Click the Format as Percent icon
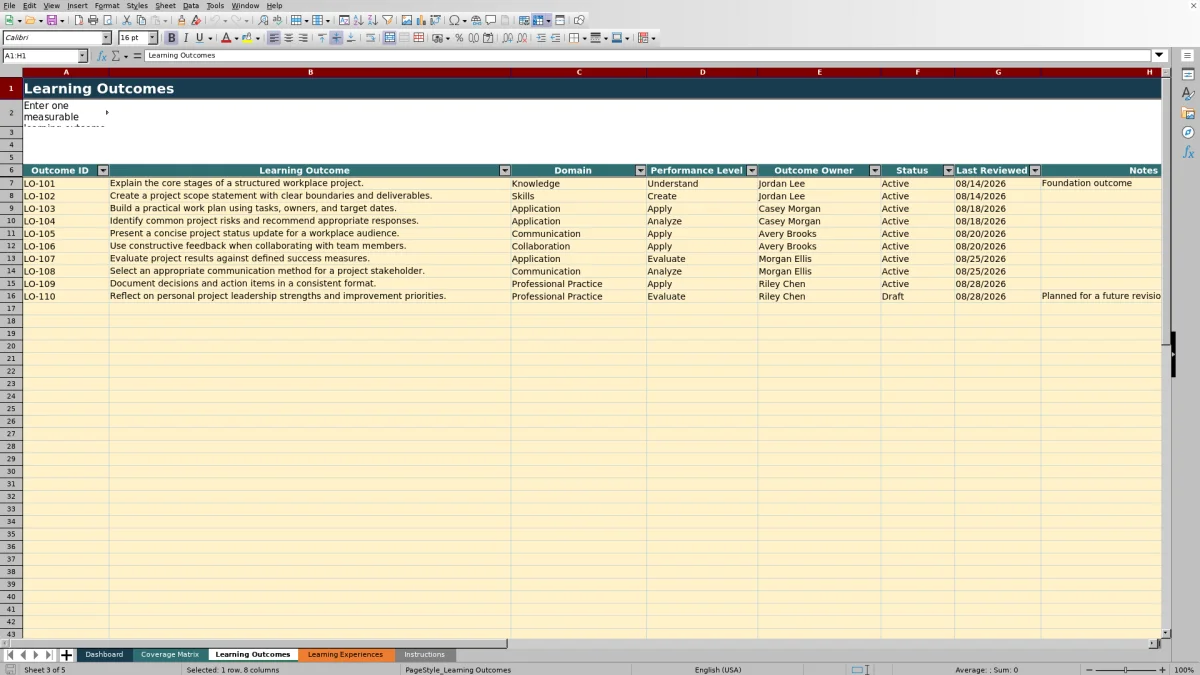 (x=459, y=38)
